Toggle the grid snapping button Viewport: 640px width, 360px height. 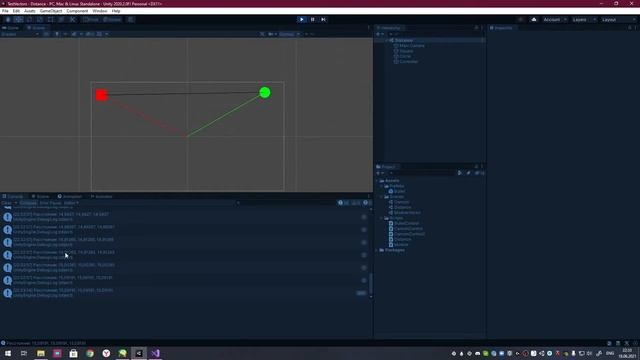[131, 19]
